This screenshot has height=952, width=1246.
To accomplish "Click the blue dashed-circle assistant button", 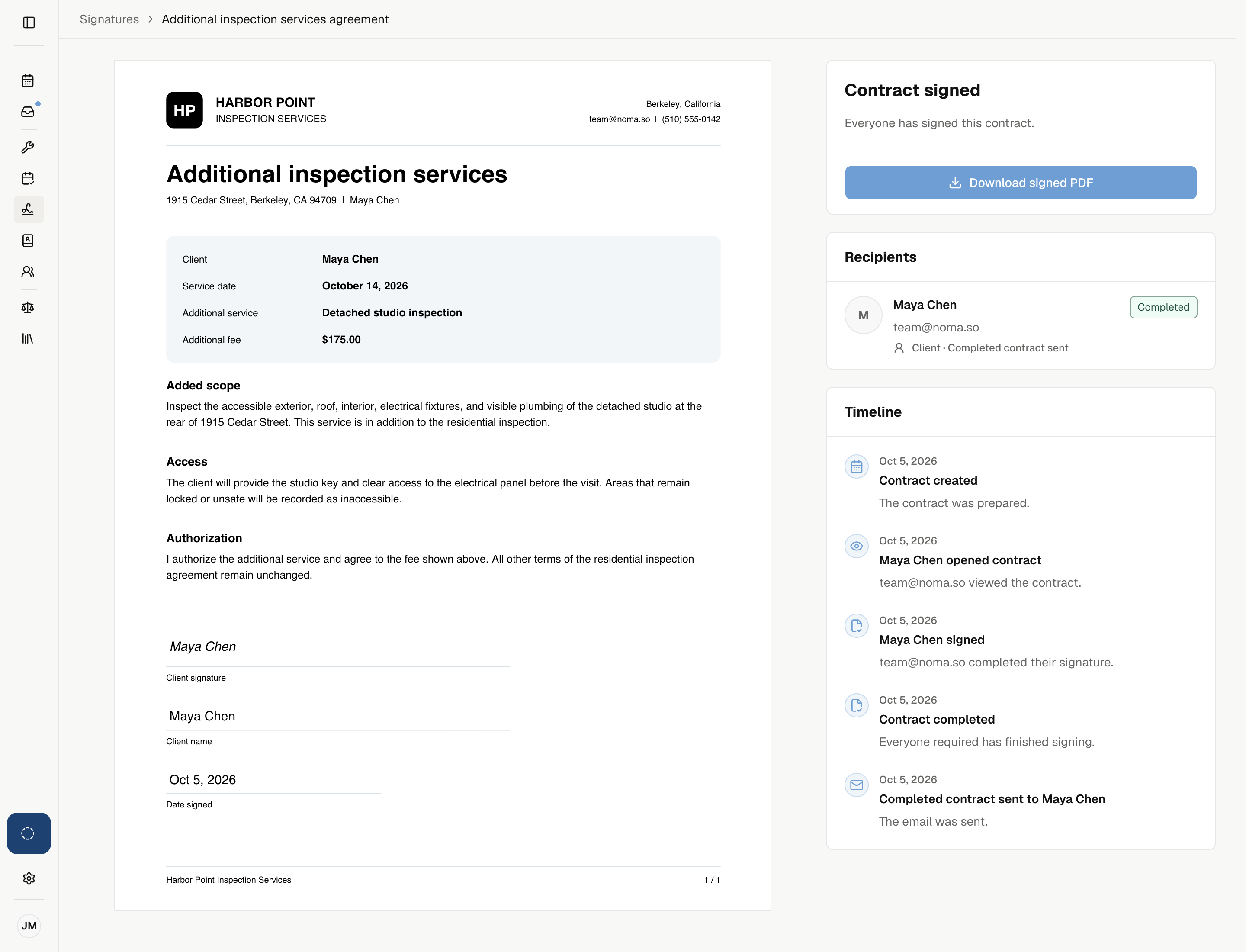I will [28, 833].
